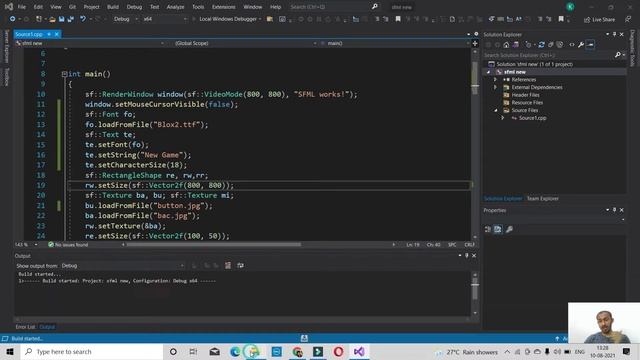The width and height of the screenshot is (640, 360).
Task: Click the Feedback icon beside Live Share
Action: tap(628, 19)
